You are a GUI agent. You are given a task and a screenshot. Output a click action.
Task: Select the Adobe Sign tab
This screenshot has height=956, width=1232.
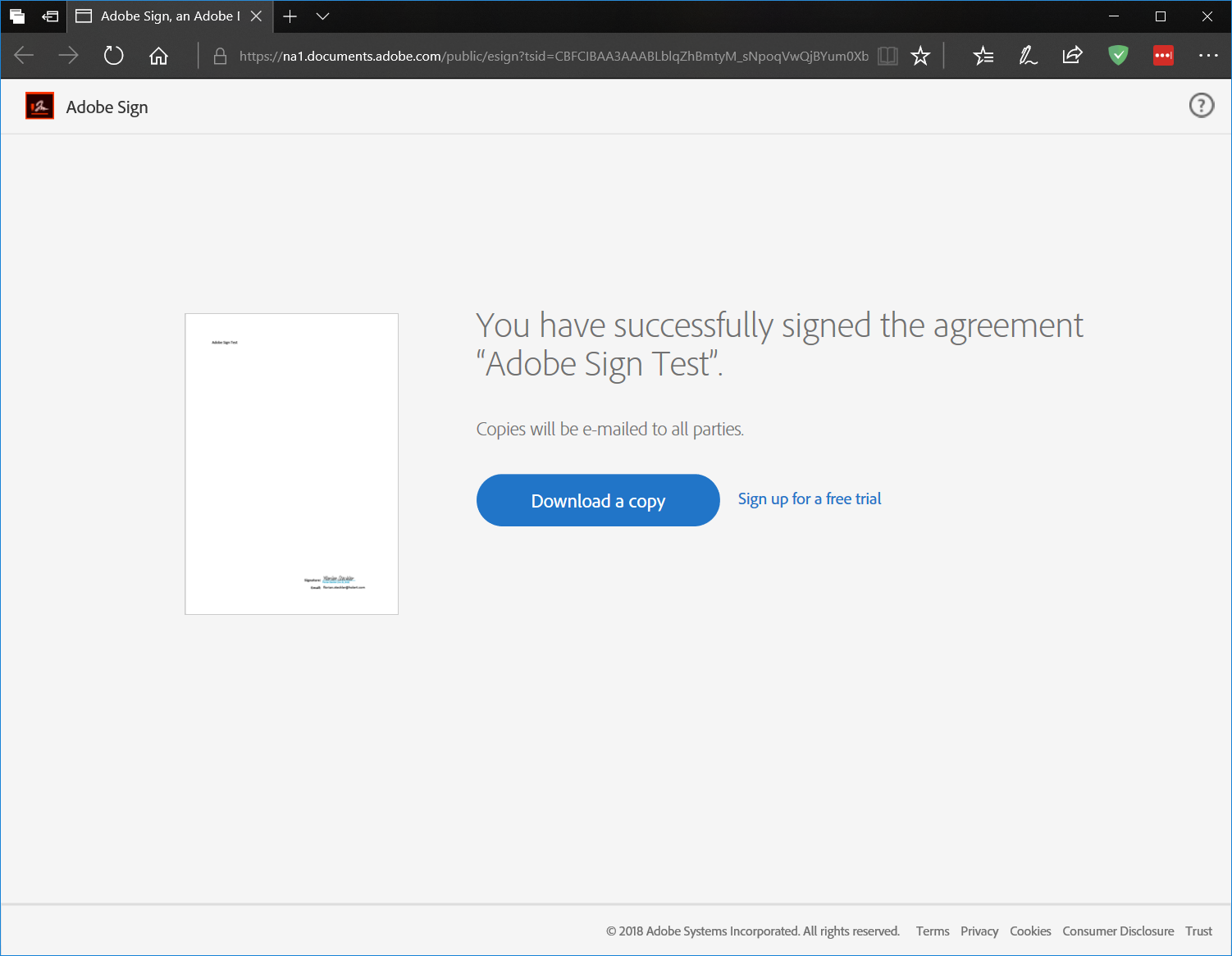(x=170, y=16)
